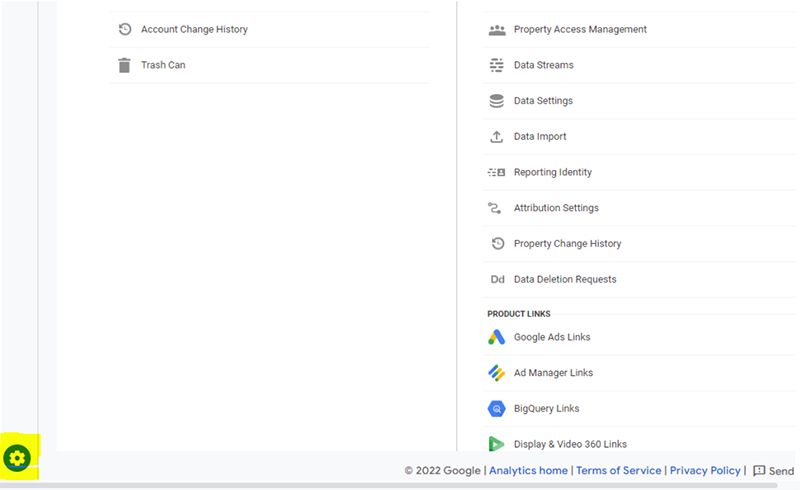Click the BigQuery hexagon icon

pyautogui.click(x=496, y=408)
